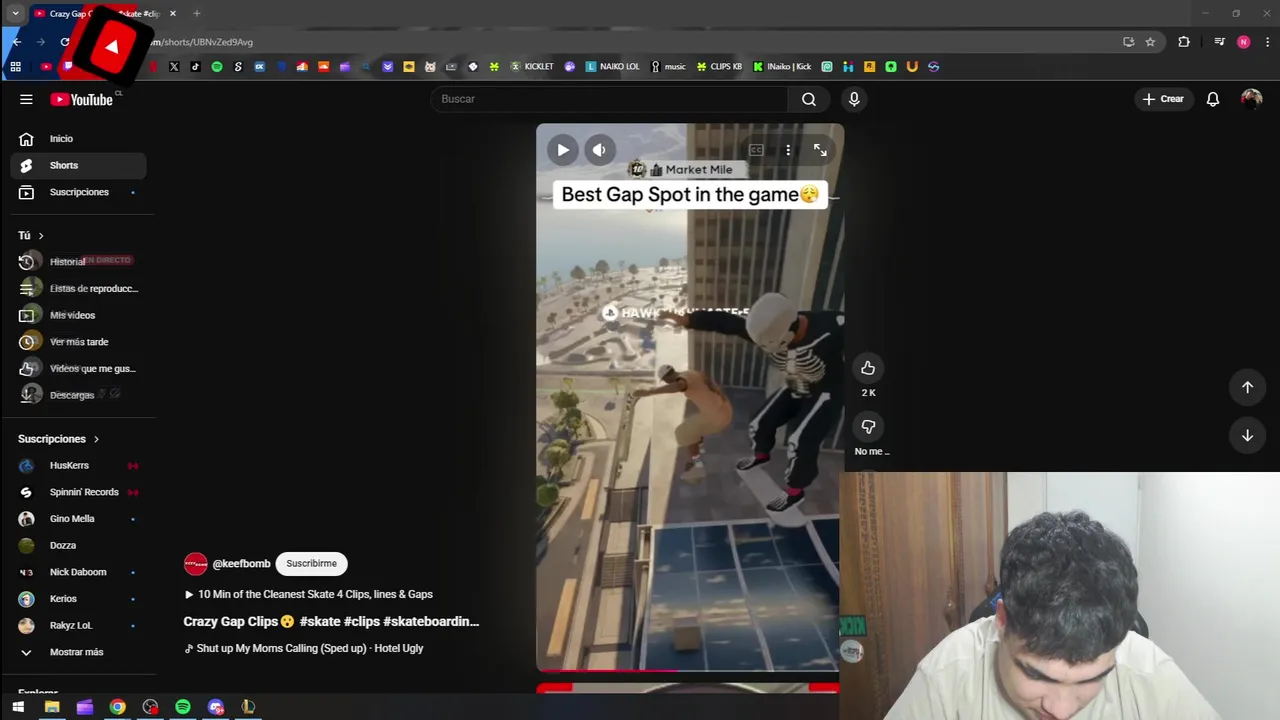Open the Chrome media controls
Viewport: 1280px width, 720px height.
(1219, 42)
